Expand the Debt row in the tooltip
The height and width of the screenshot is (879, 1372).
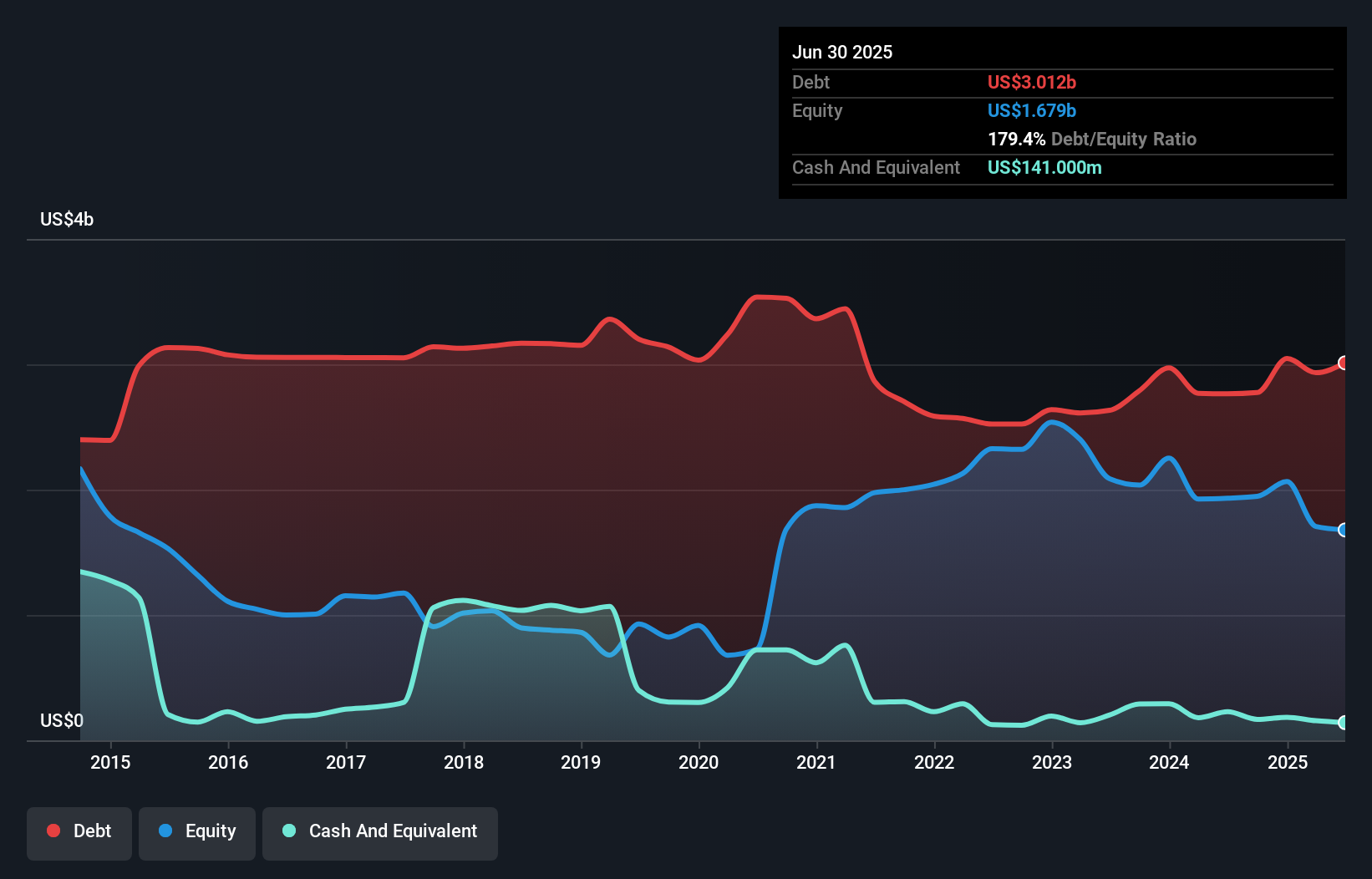pos(919,82)
